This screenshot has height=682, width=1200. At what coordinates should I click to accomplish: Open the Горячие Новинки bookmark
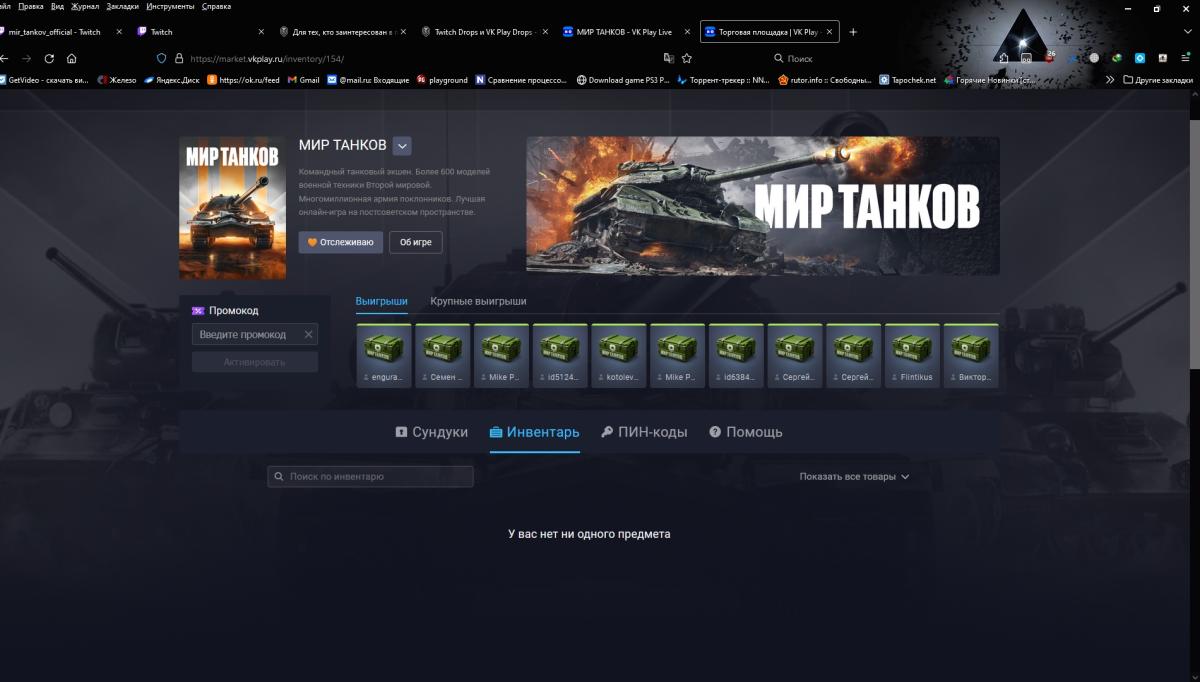pos(990,80)
